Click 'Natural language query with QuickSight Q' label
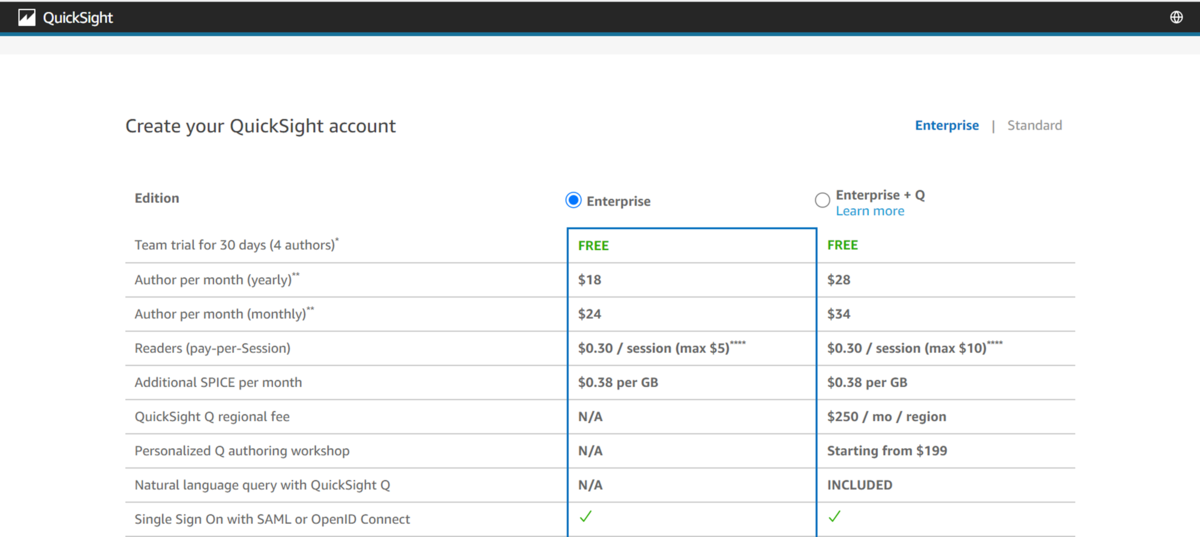This screenshot has width=1200, height=537. click(262, 485)
